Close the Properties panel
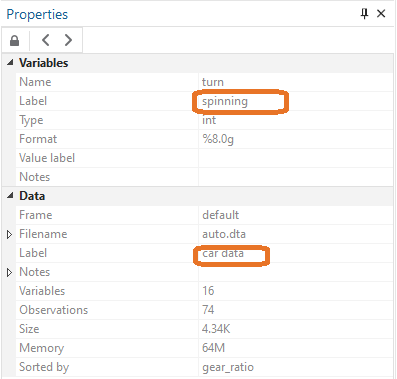Image resolution: width=397 pixels, height=379 pixels. (381, 14)
